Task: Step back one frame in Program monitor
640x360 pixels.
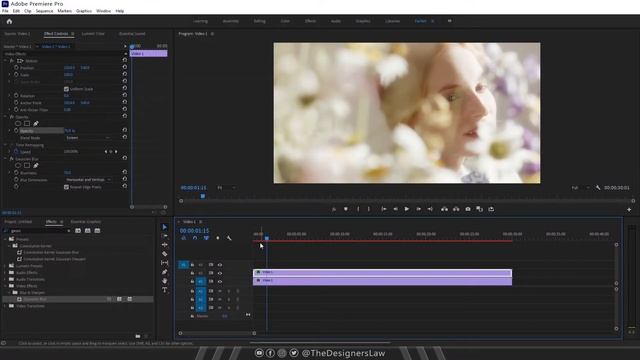Action: tap(395, 209)
